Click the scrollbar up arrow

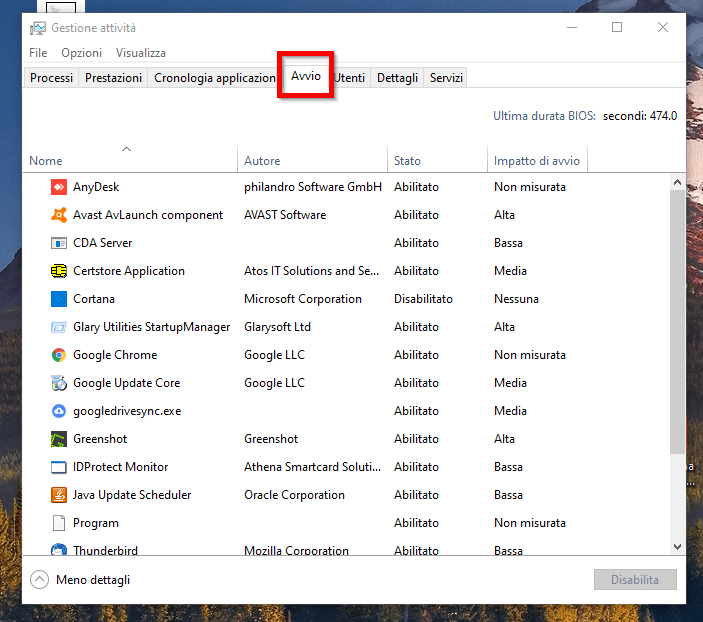(x=677, y=182)
